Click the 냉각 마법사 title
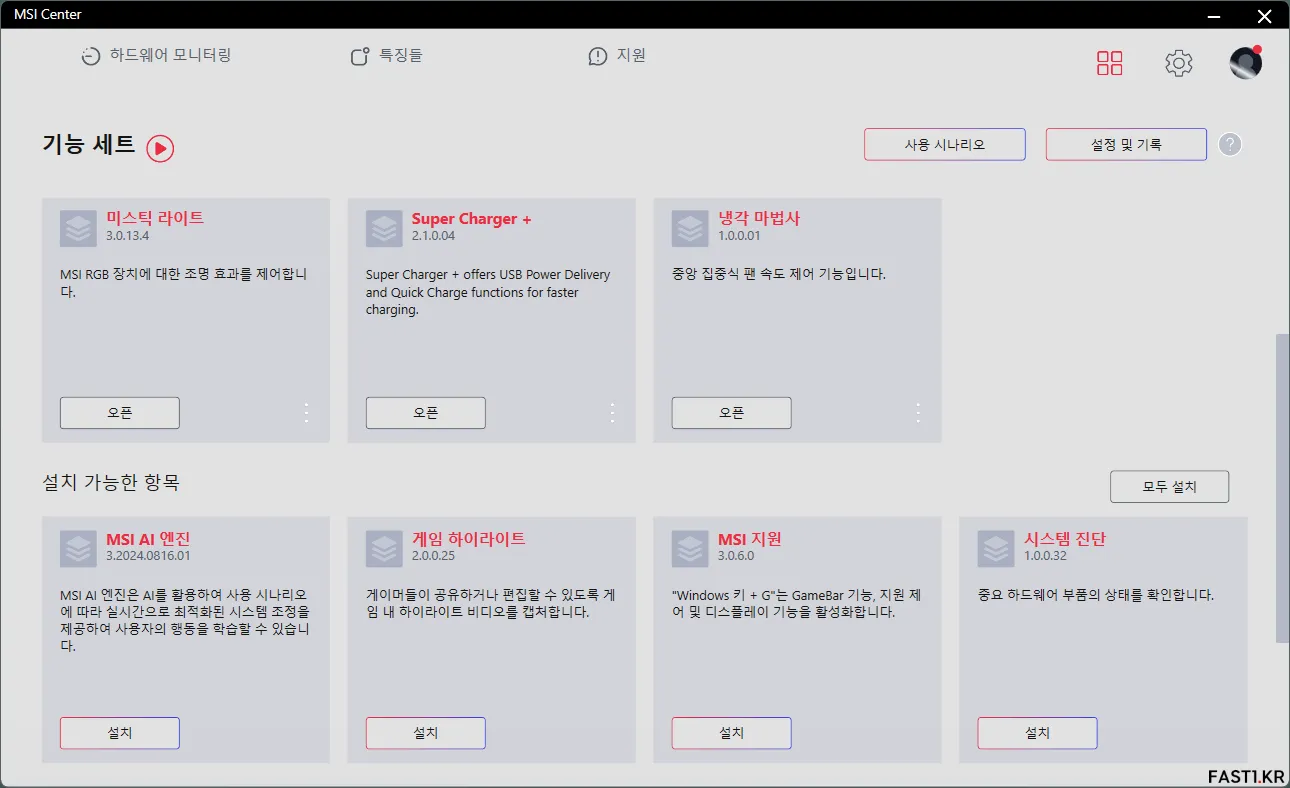Screen dimensions: 1290x788 click(759, 218)
